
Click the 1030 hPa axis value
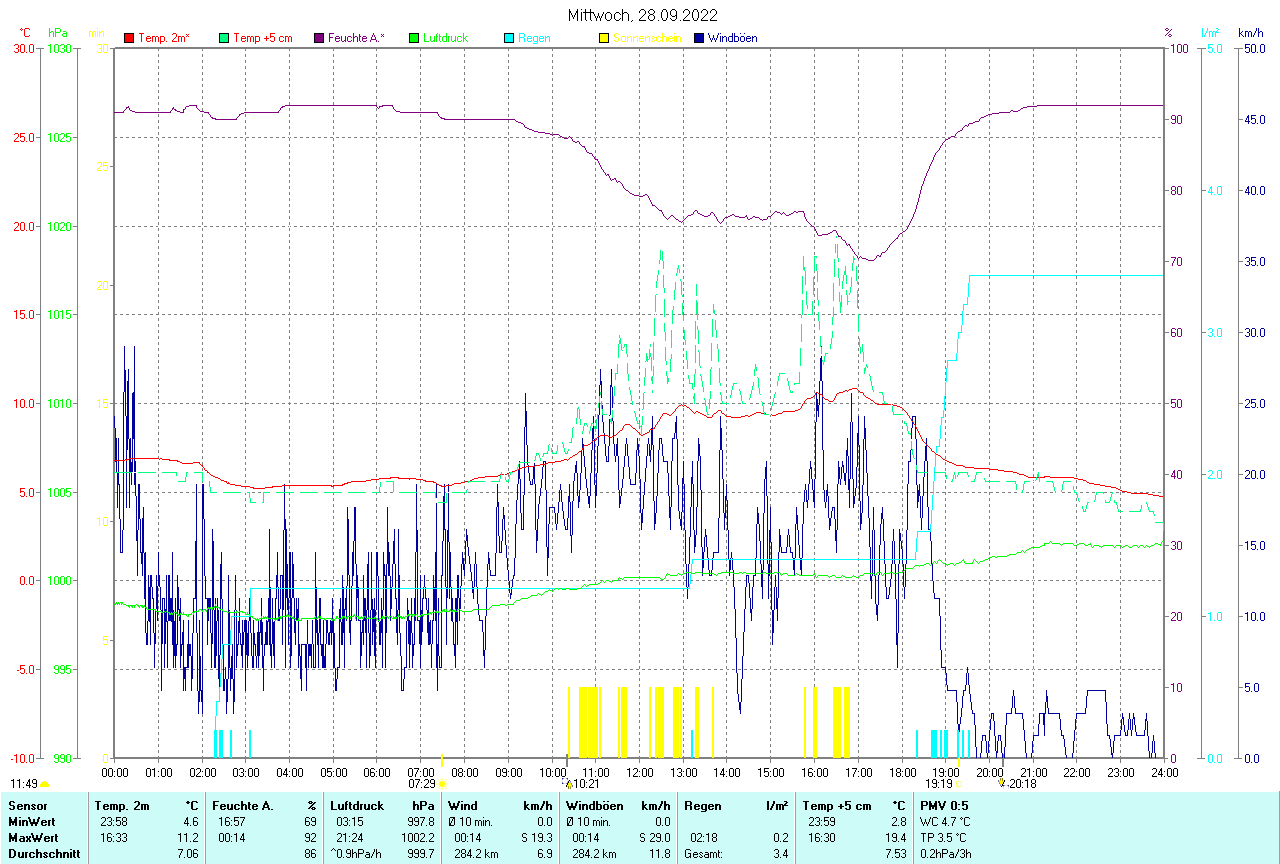(x=61, y=48)
